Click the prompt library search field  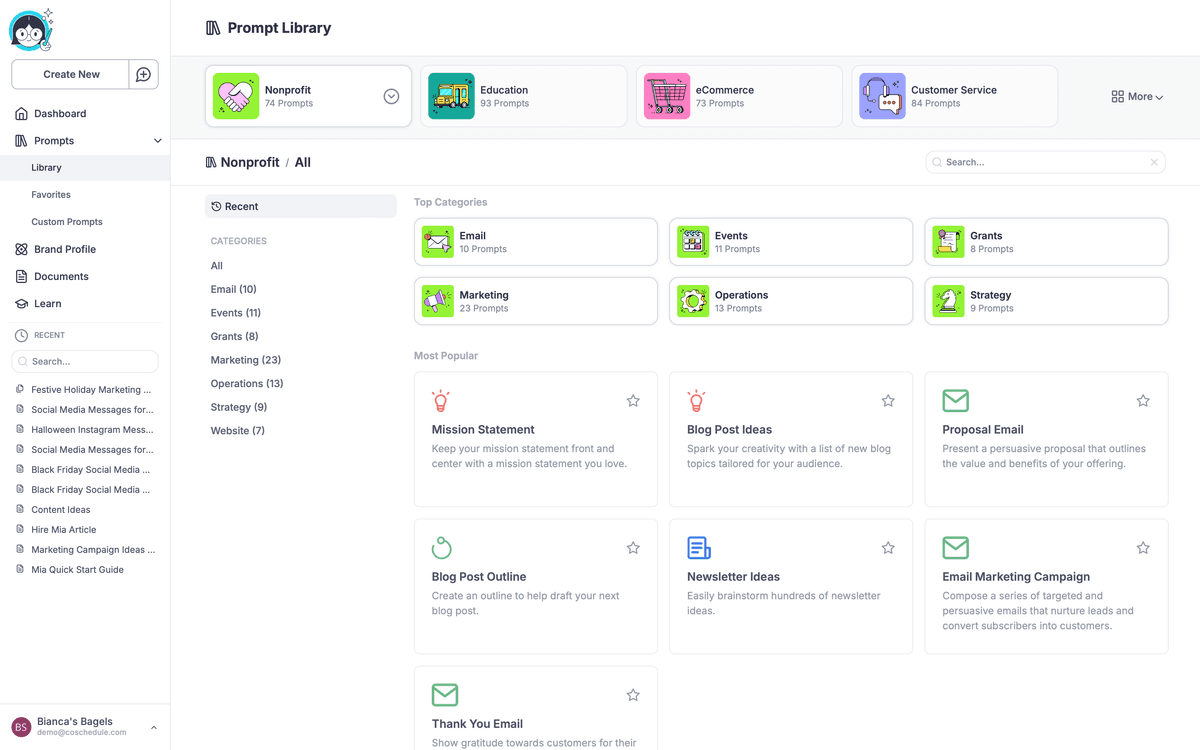pyautogui.click(x=1040, y=161)
